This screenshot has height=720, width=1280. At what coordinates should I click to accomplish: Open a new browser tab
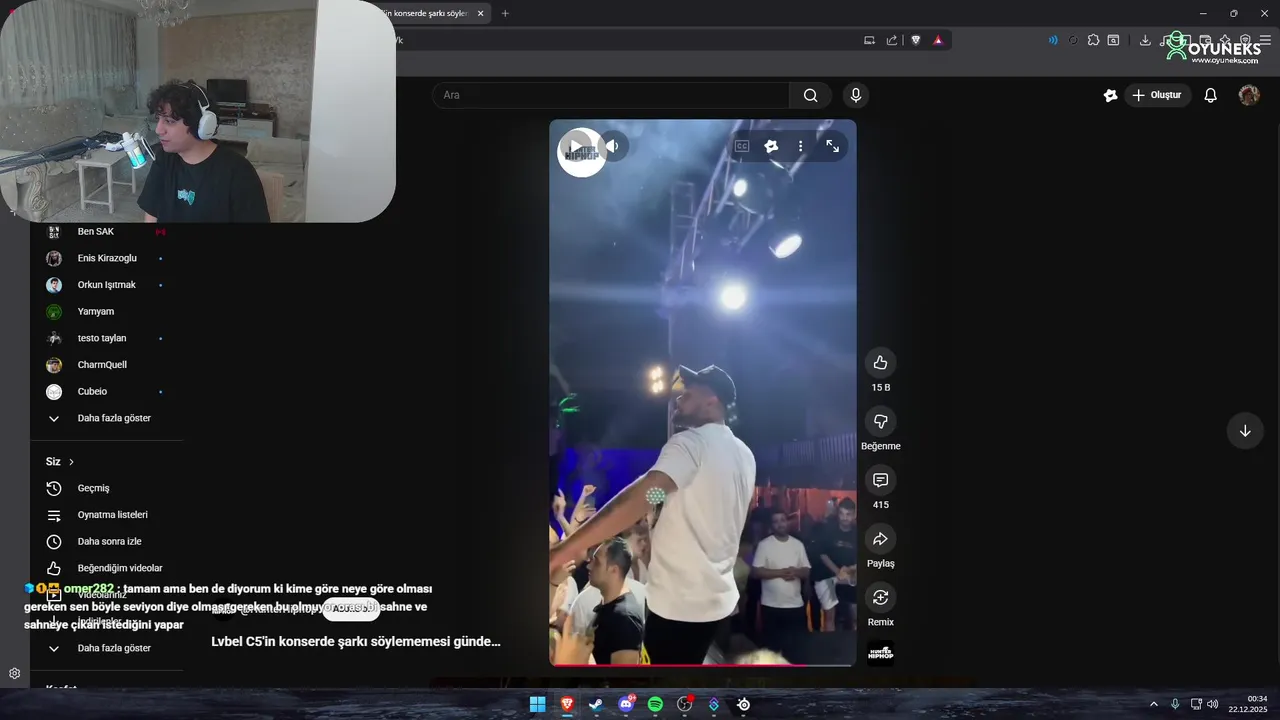tap(505, 13)
